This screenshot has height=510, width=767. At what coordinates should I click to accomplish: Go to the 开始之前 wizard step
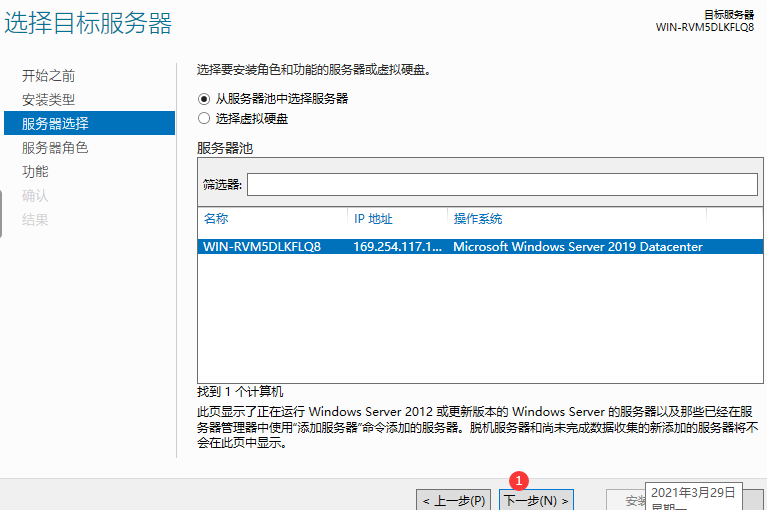click(48, 76)
